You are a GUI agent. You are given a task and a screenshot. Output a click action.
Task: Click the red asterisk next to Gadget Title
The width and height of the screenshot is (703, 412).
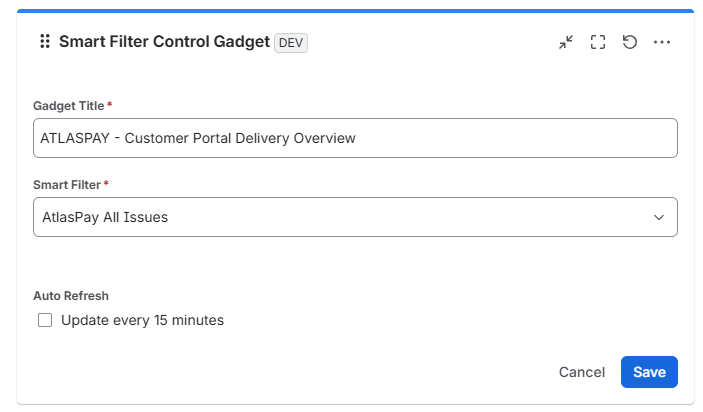coord(109,104)
